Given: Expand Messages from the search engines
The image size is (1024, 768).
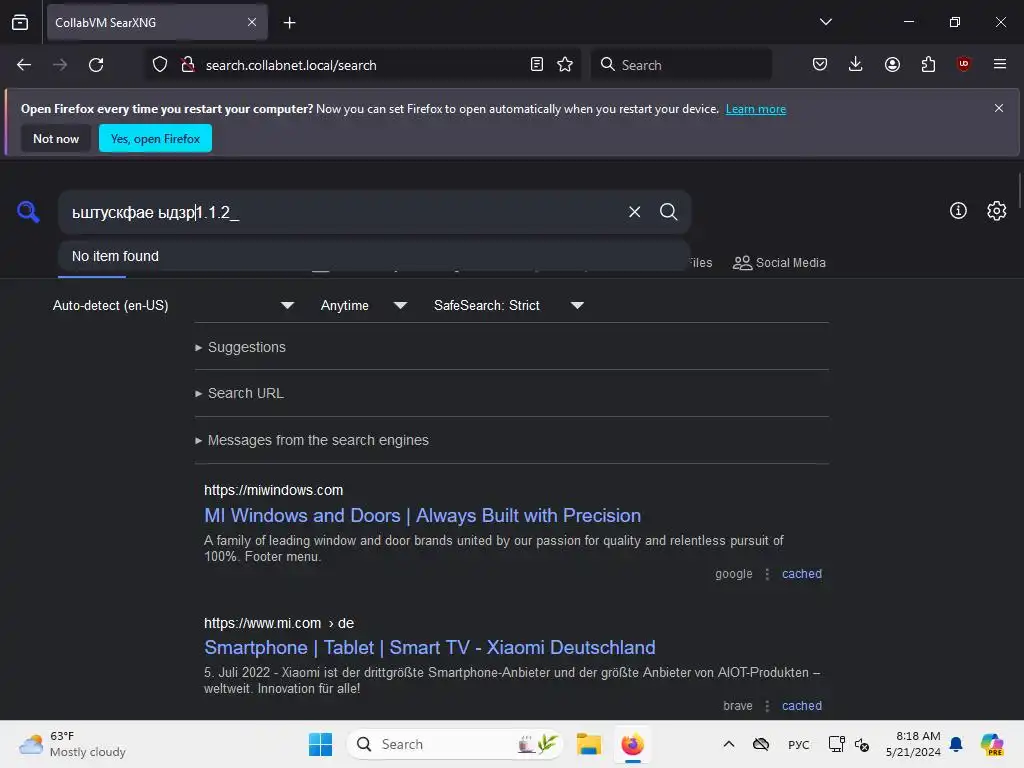Looking at the screenshot, I should [312, 440].
